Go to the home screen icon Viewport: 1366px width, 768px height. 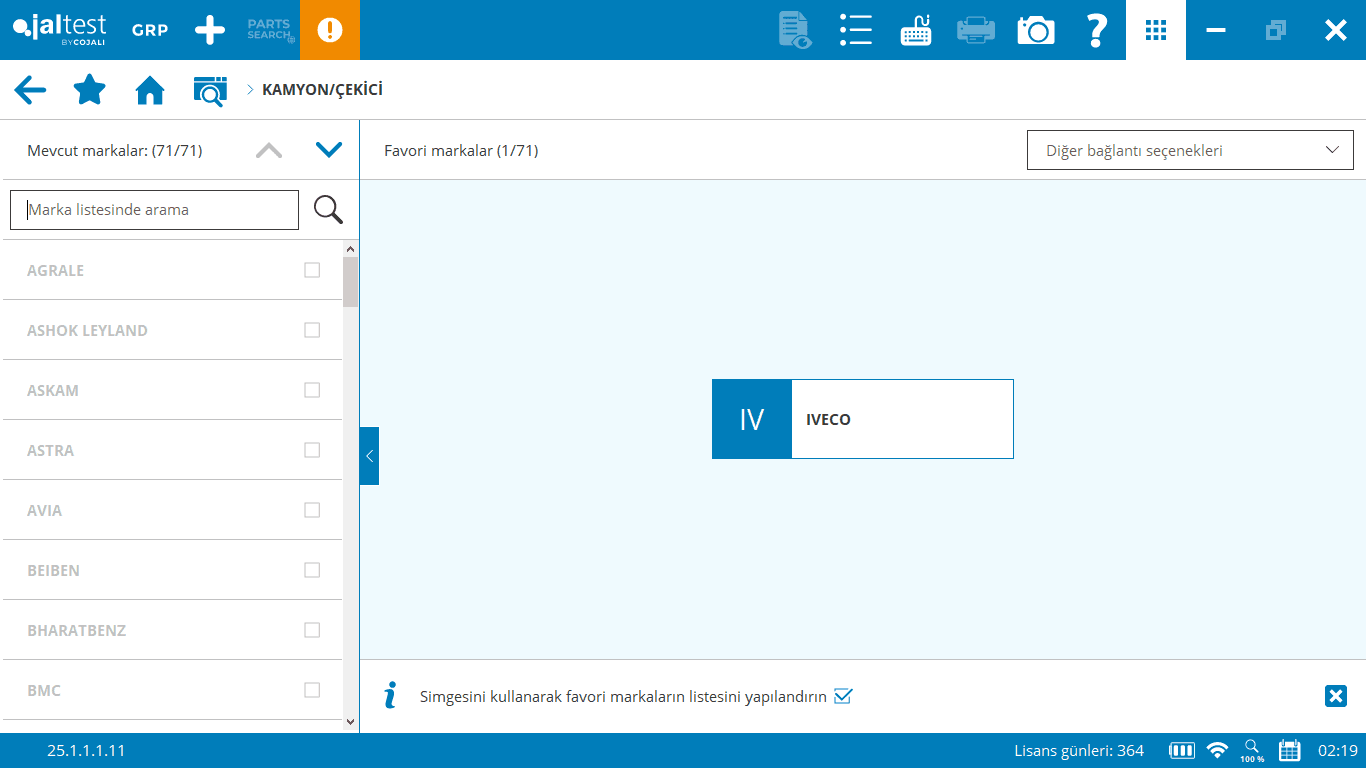(150, 90)
